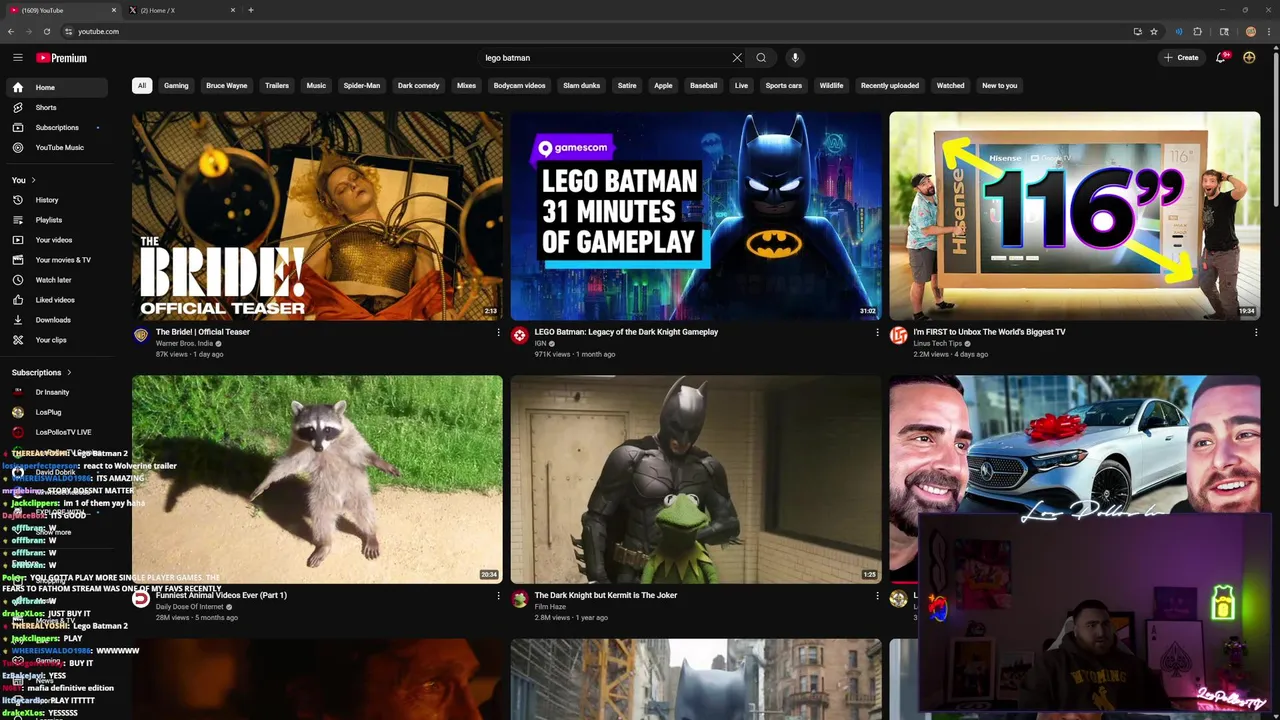Open Downloads in sidebar

point(56,320)
